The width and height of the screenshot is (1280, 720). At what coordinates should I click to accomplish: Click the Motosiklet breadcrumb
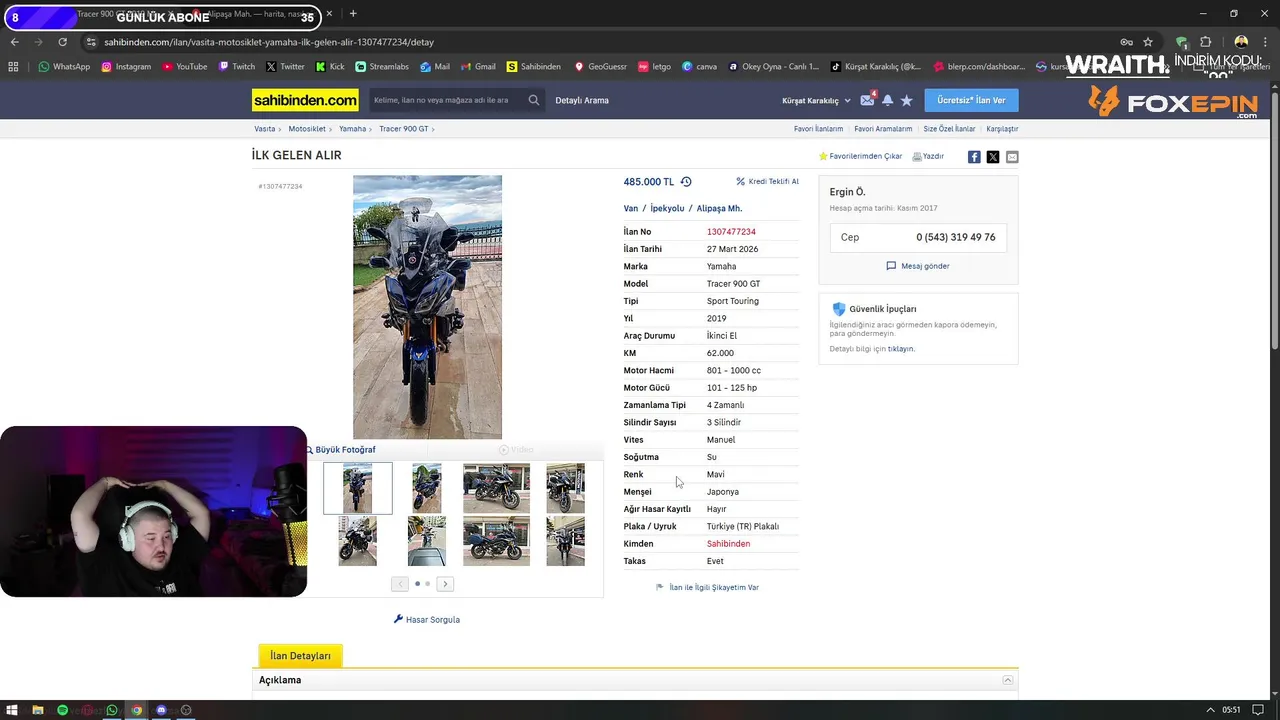pos(307,129)
